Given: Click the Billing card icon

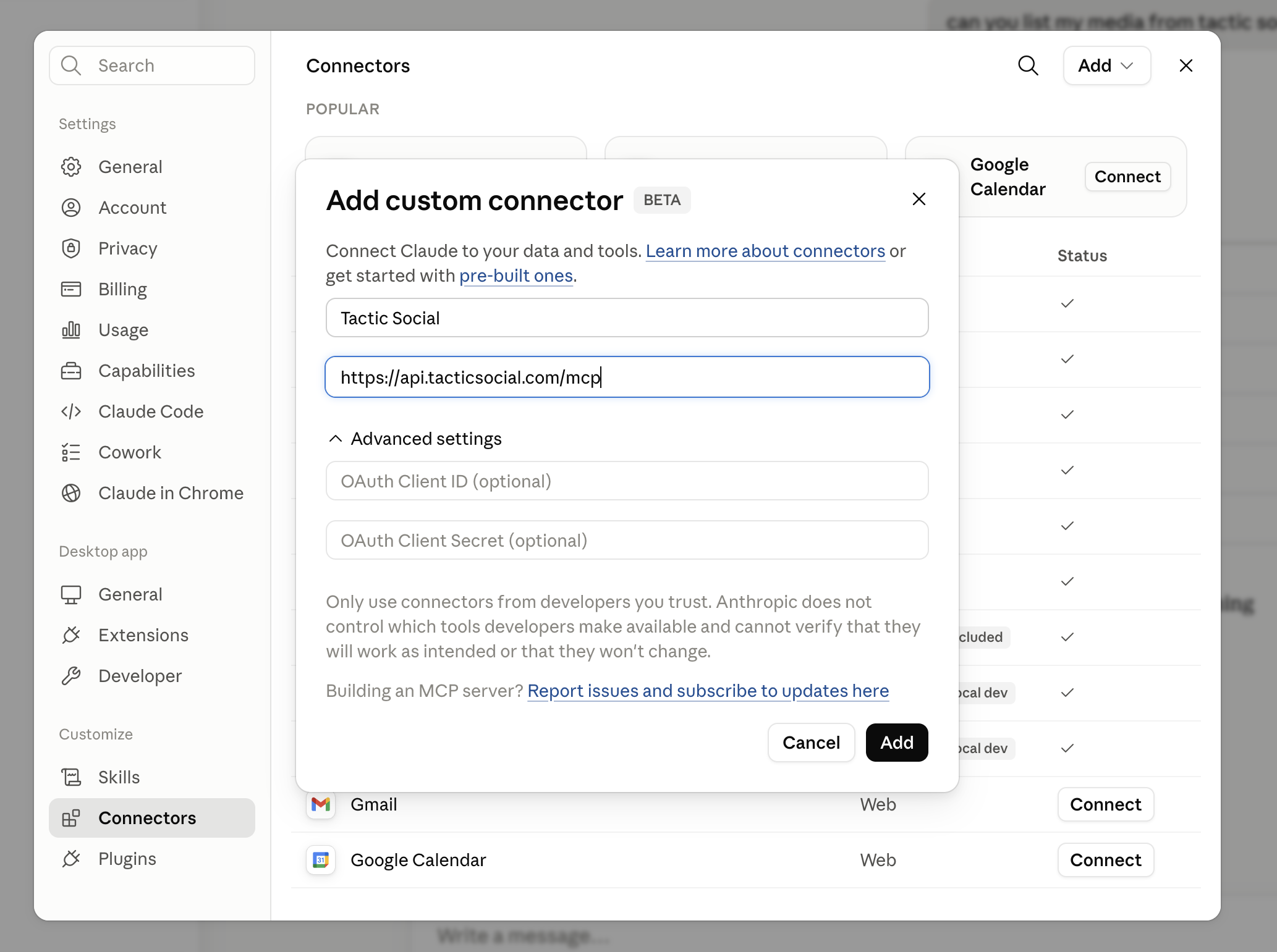Looking at the screenshot, I should 71,289.
